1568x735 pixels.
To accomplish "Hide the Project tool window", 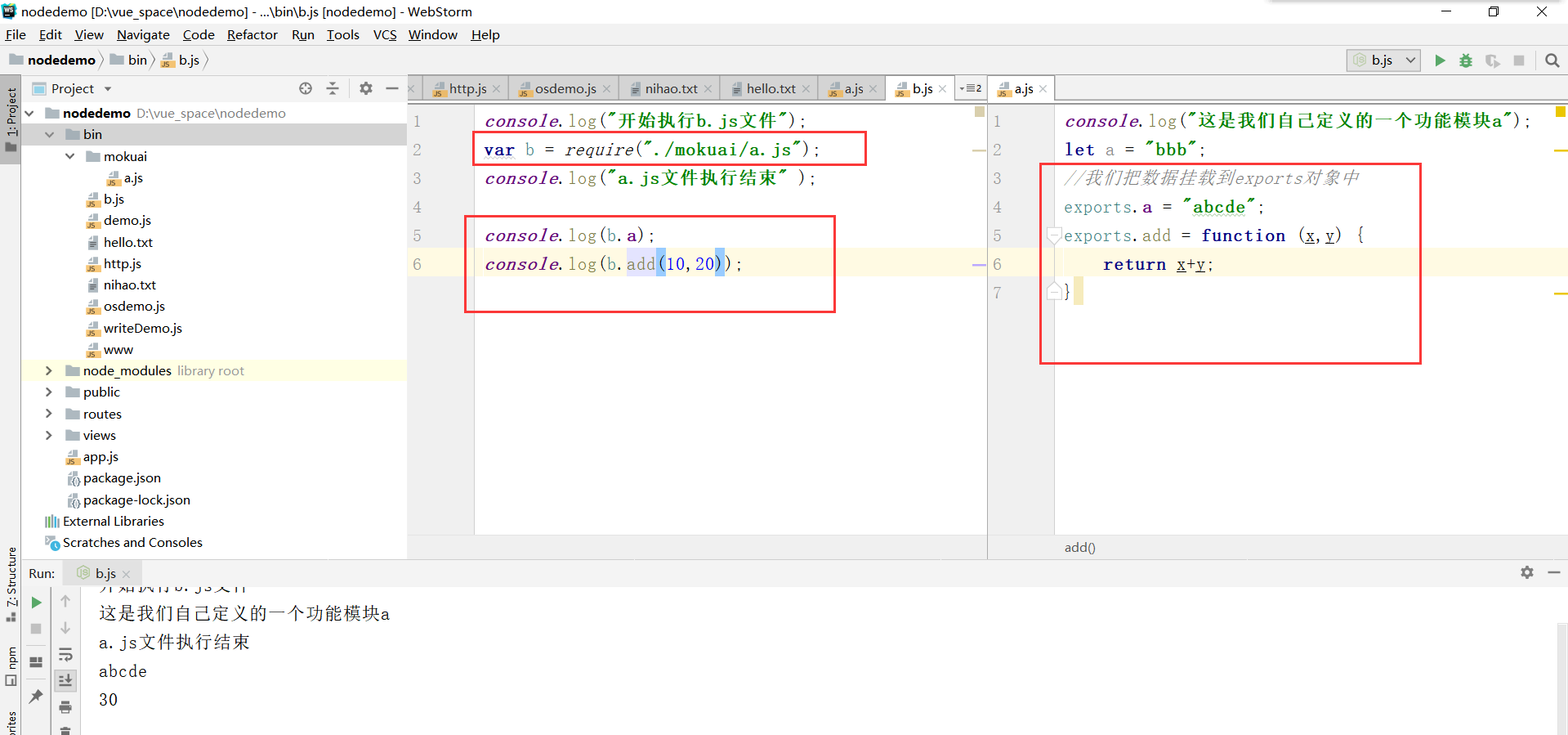I will point(392,88).
